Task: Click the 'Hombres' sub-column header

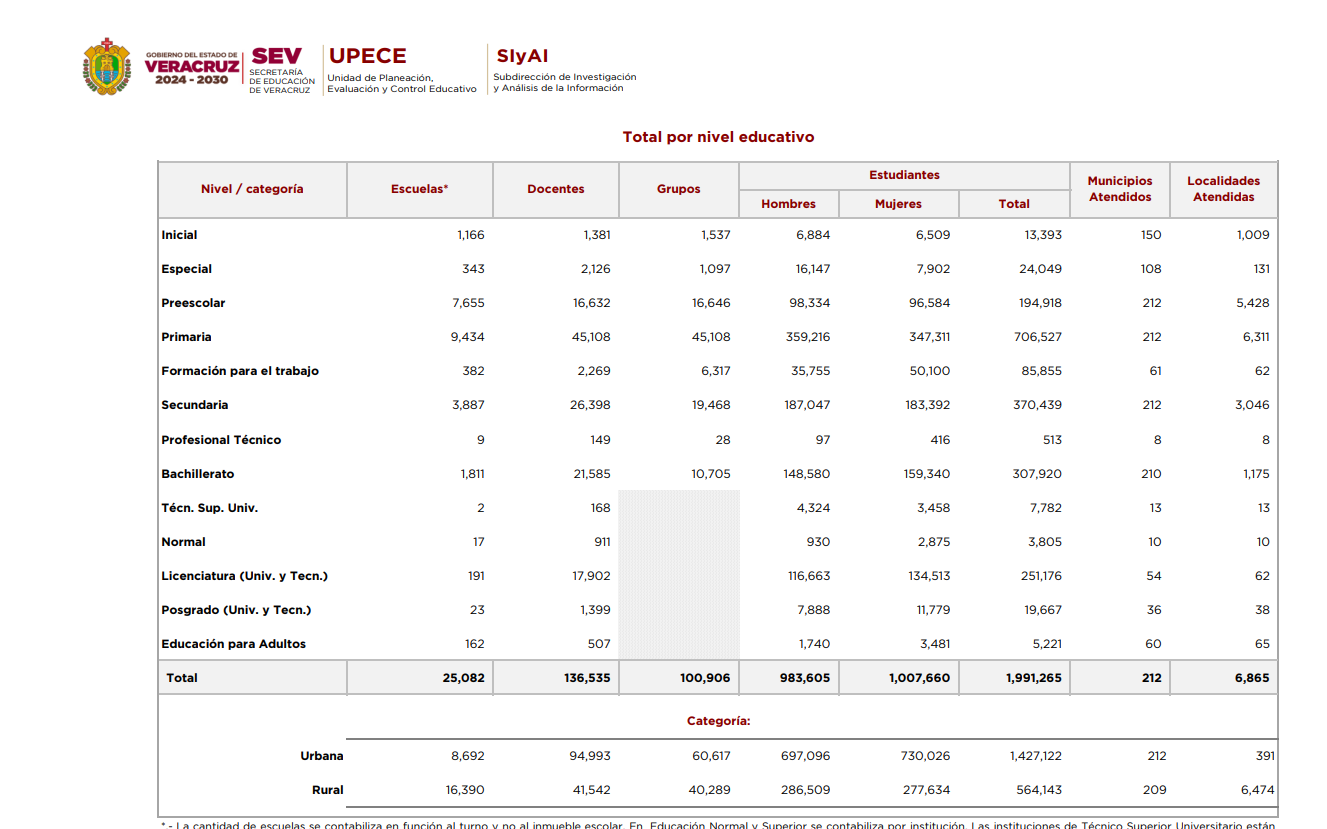Action: [x=788, y=204]
